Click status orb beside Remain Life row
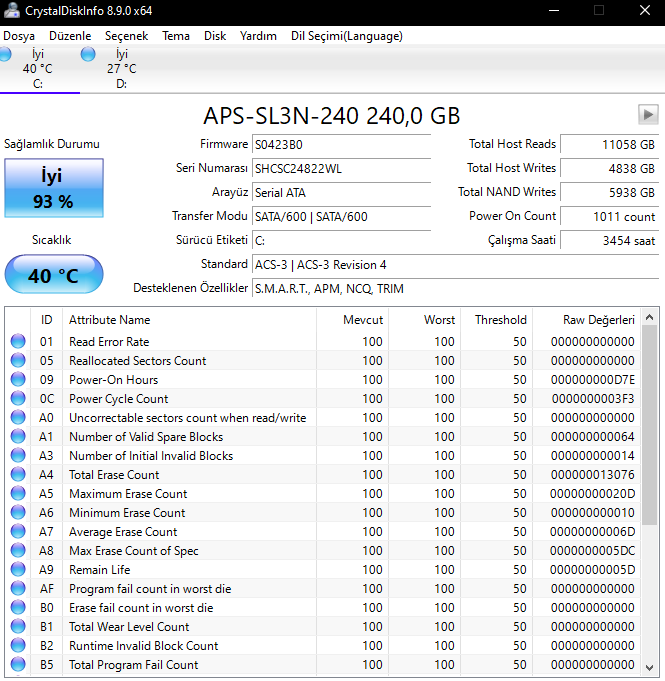This screenshot has height=681, width=665. tap(18, 570)
